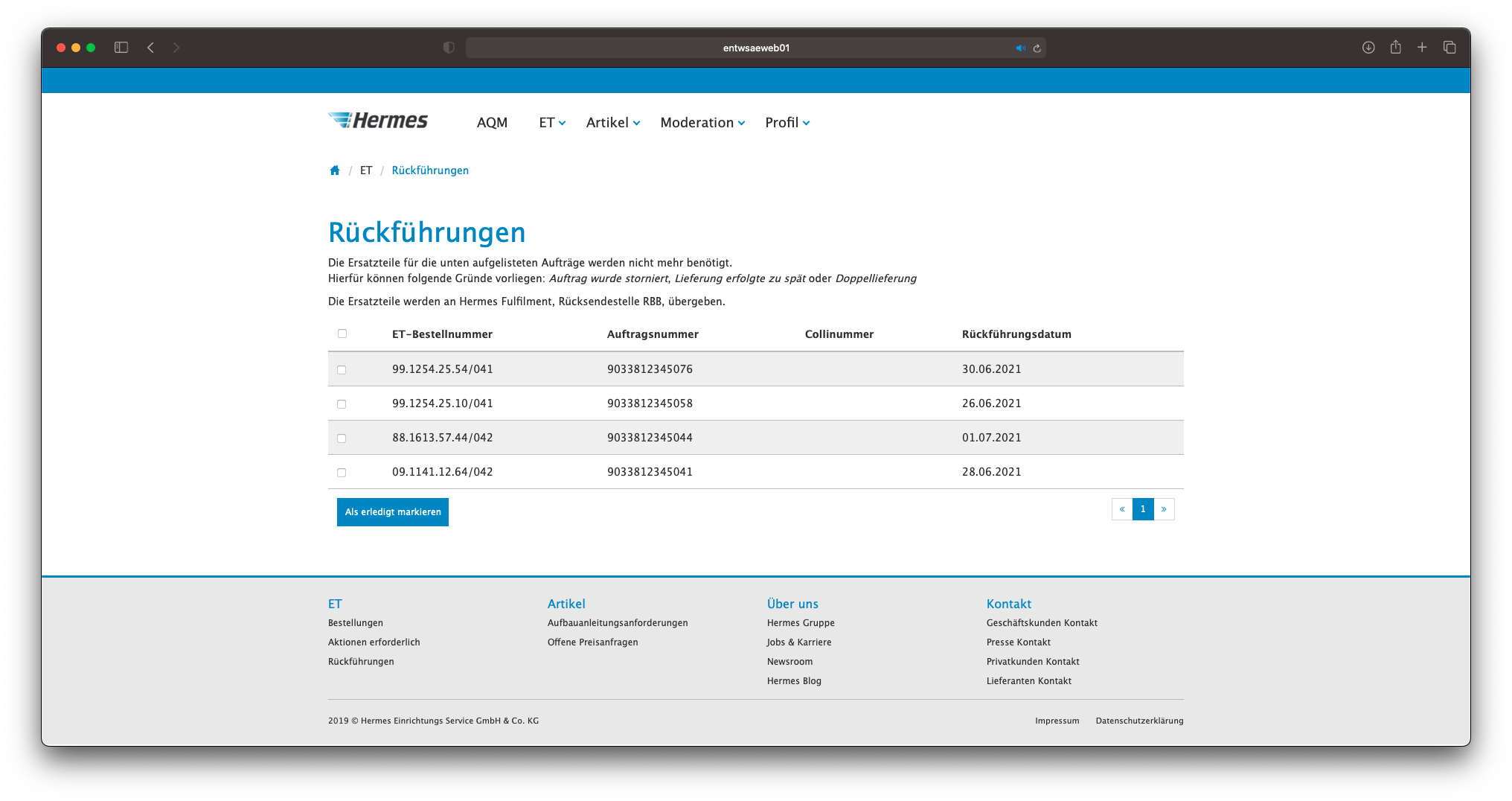Click date 26.06.2021

click(991, 403)
